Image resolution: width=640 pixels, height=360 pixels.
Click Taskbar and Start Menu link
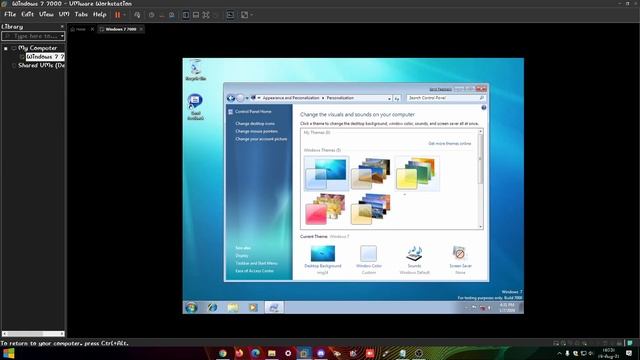point(256,263)
